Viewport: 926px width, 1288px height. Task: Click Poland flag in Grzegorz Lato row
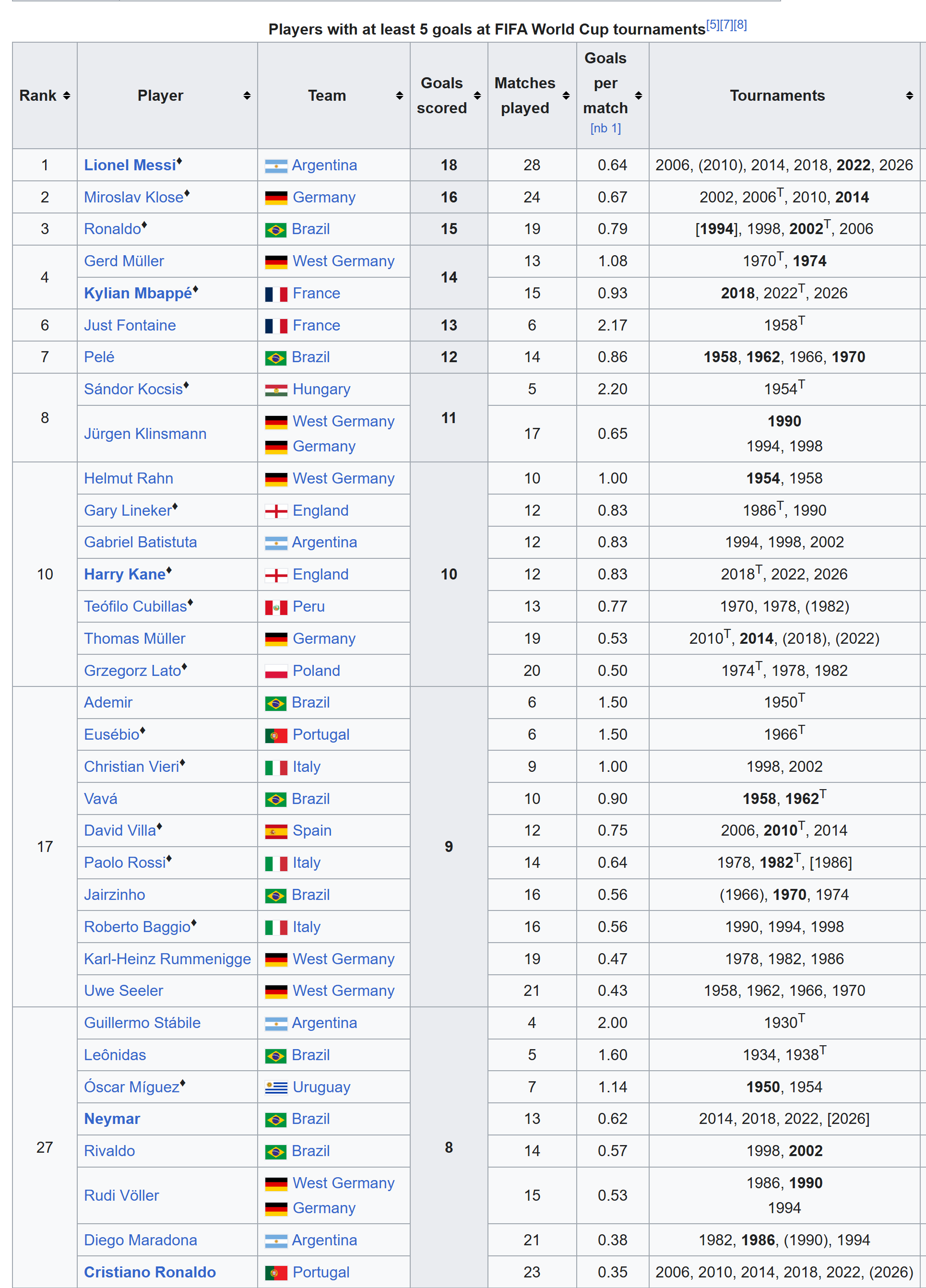276,671
